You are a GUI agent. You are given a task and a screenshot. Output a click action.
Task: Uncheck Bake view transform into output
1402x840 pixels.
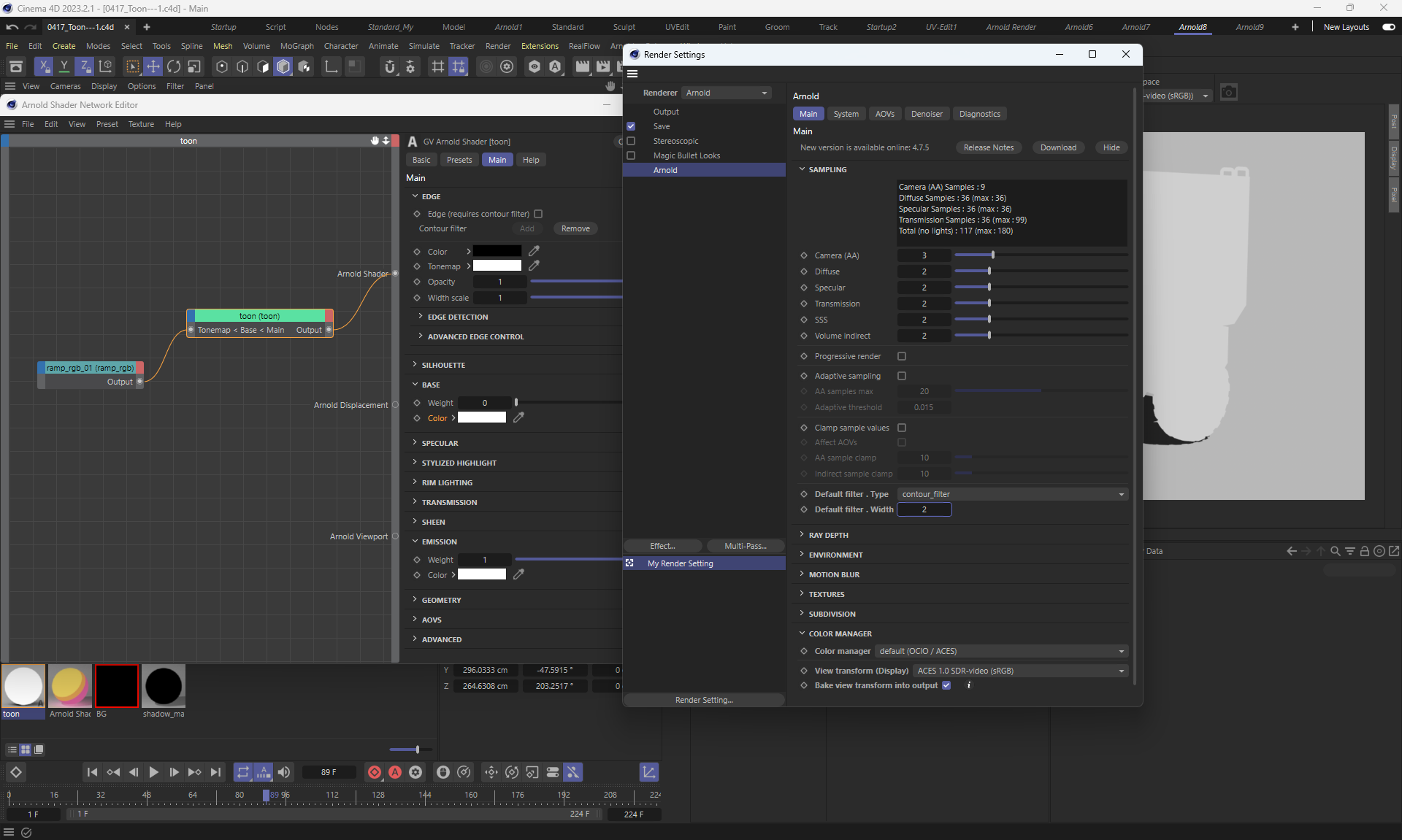[946, 685]
